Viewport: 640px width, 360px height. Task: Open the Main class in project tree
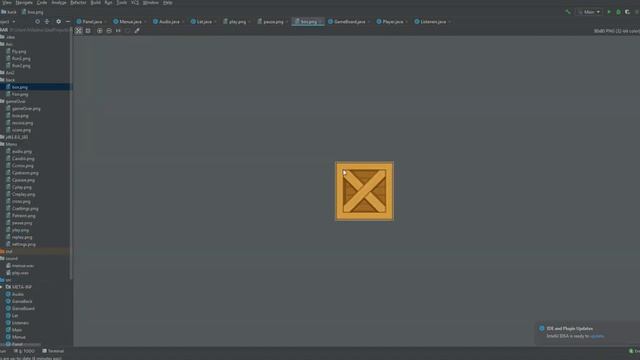[17, 330]
